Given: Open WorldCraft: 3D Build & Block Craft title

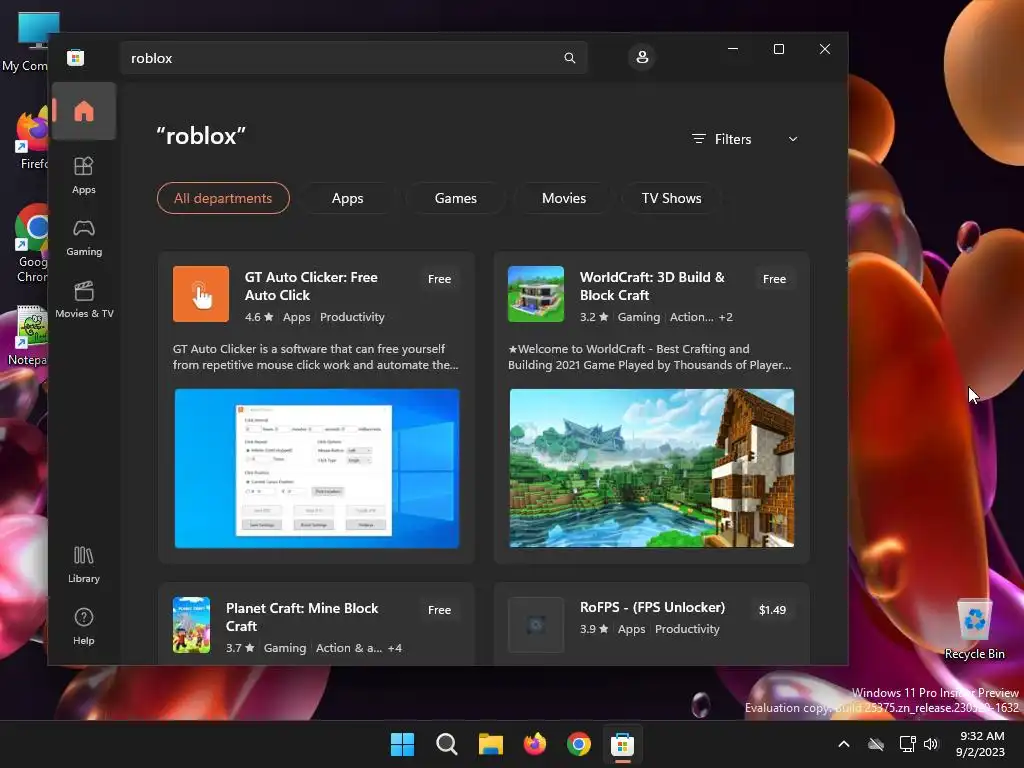Looking at the screenshot, I should (652, 286).
